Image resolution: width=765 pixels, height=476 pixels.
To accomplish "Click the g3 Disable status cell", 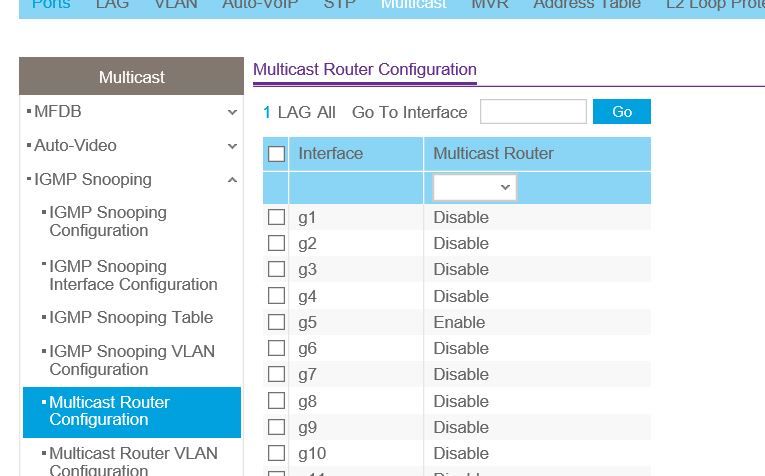I will click(461, 270).
